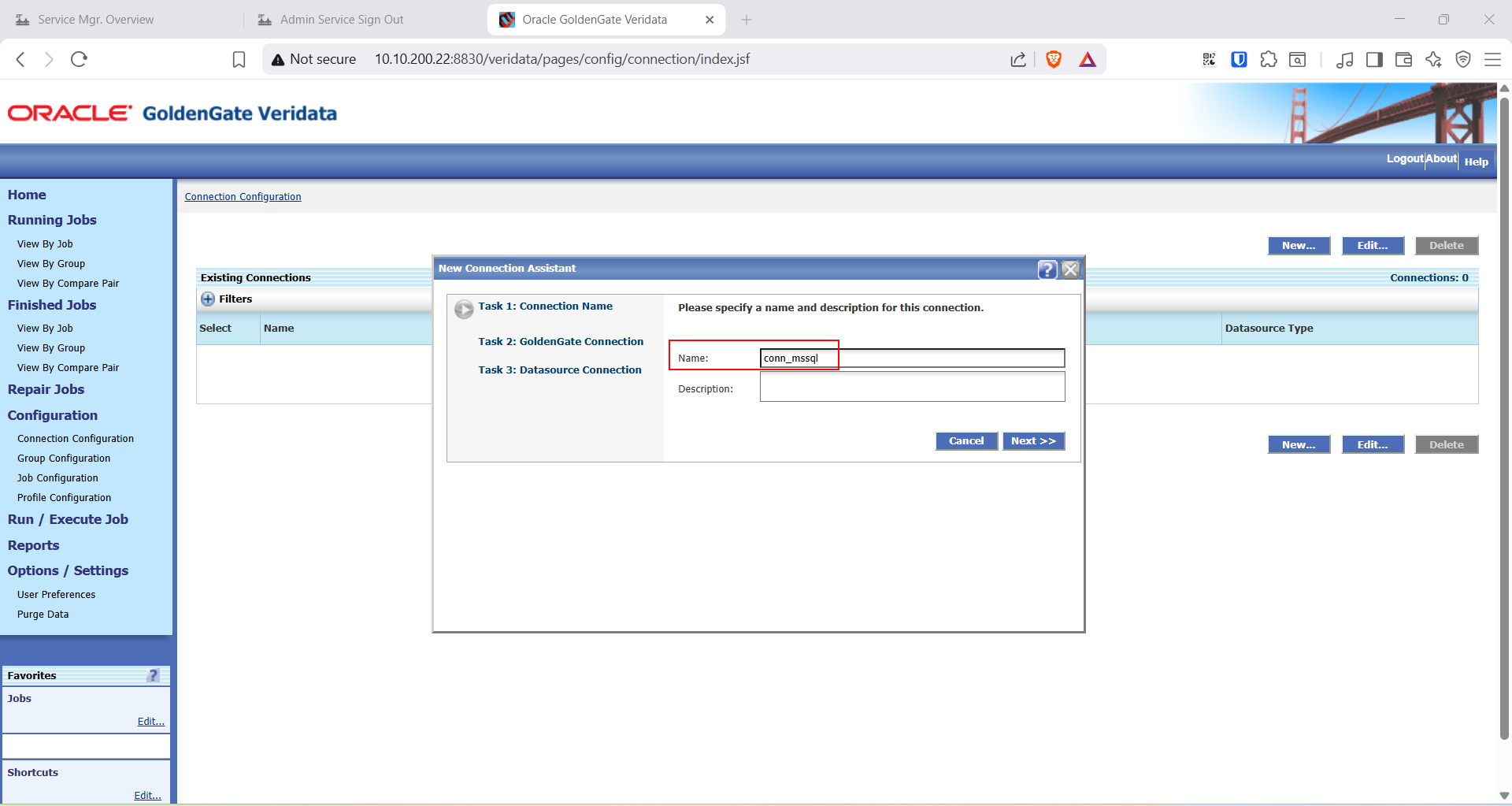Open Configuration section in sidebar
The height and width of the screenshot is (806, 1512).
pos(53,415)
